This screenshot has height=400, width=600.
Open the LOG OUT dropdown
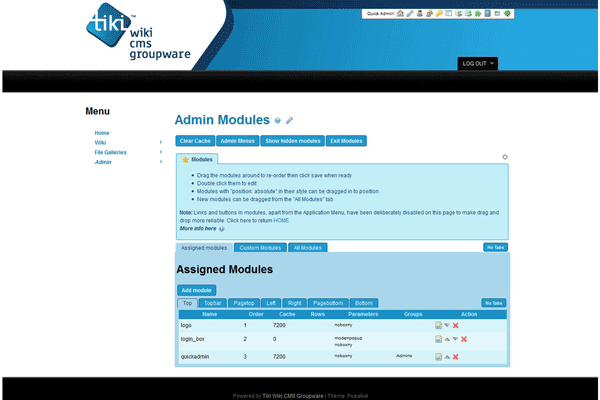[x=478, y=64]
